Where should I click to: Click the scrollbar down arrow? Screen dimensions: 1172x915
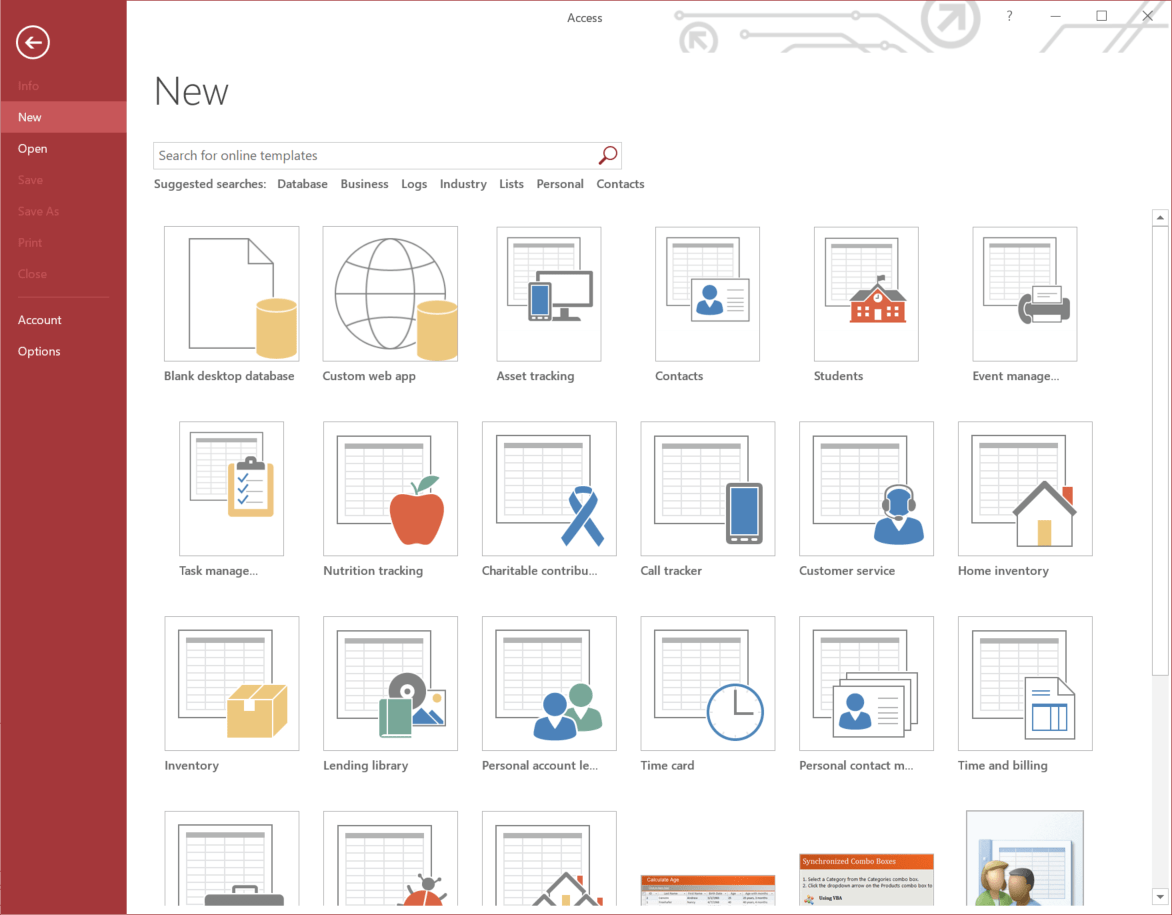click(x=1159, y=896)
